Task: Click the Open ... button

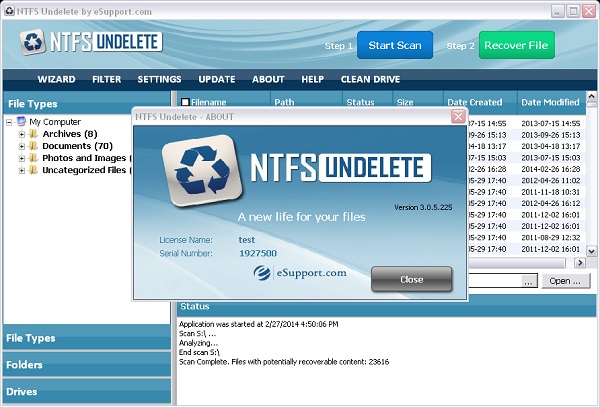Action: [565, 281]
